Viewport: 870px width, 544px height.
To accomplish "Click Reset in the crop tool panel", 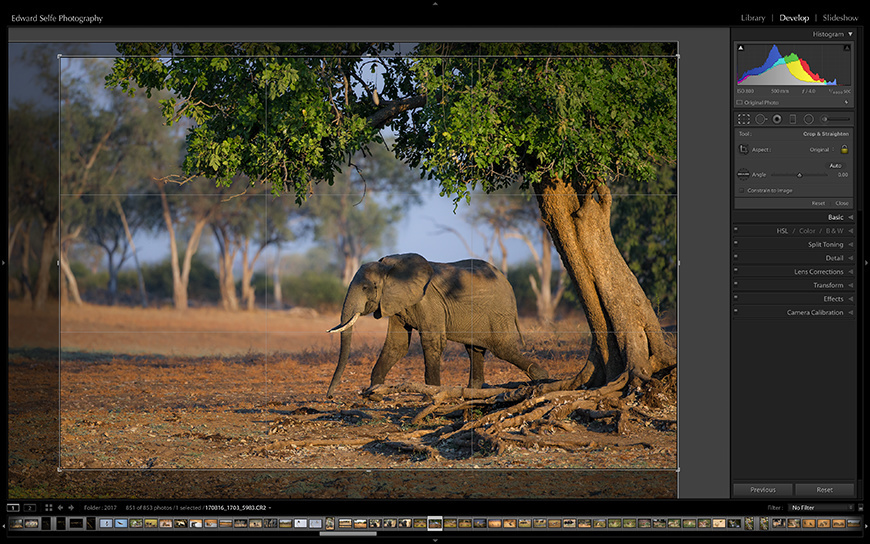I will (x=818, y=203).
